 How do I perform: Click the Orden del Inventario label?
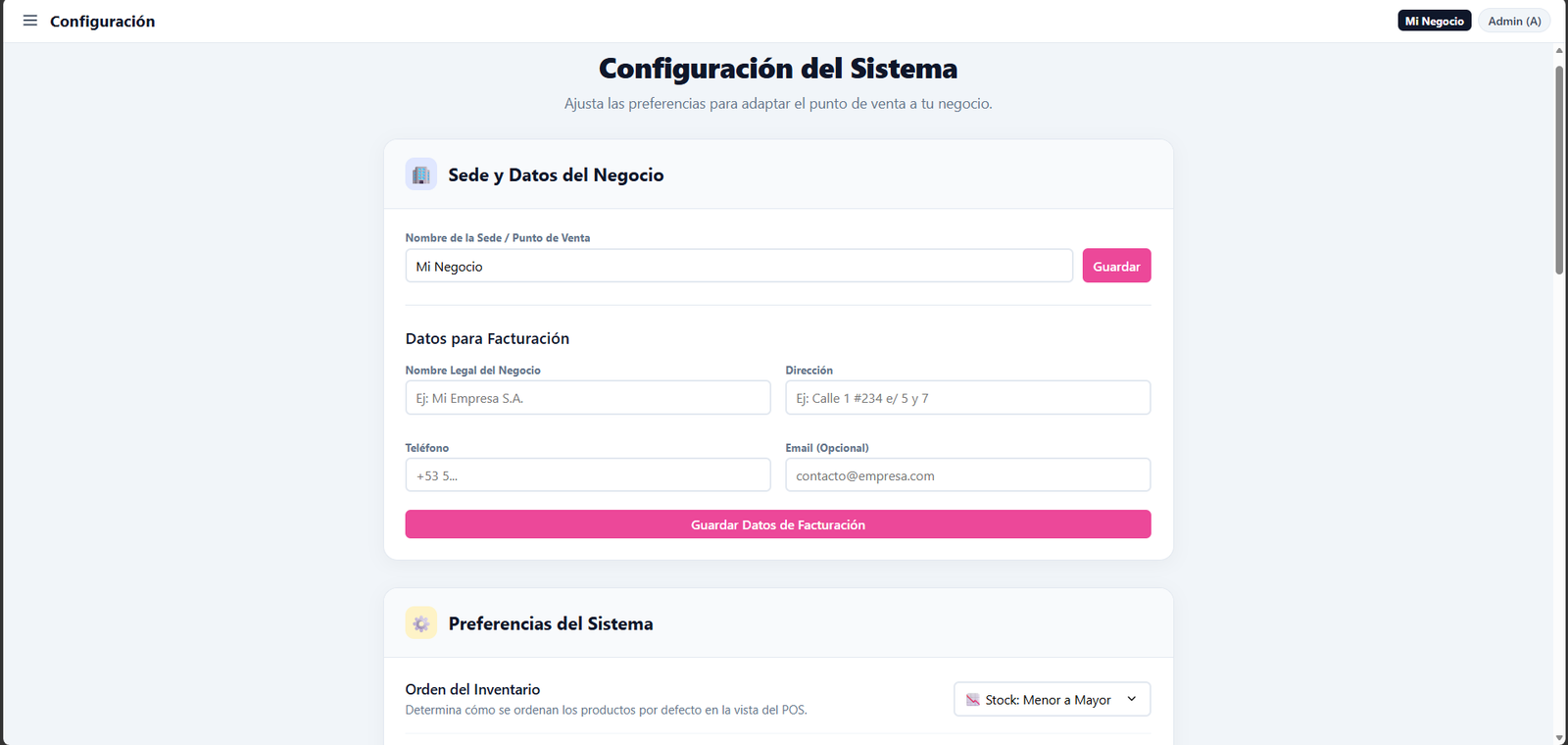click(472, 689)
